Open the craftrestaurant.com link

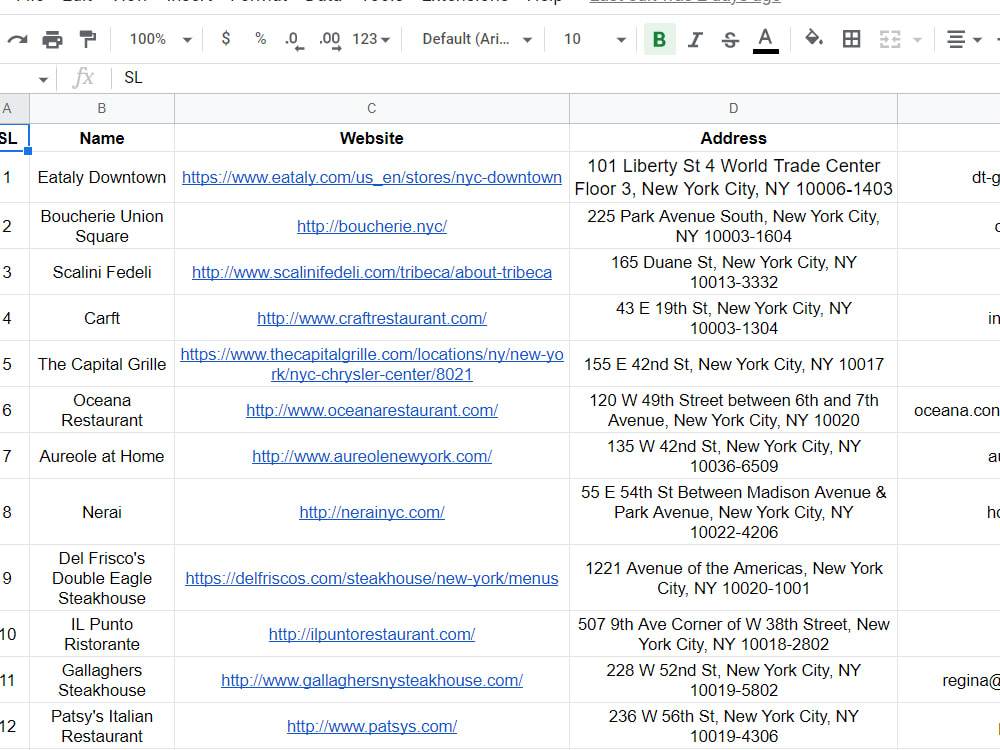click(x=372, y=318)
